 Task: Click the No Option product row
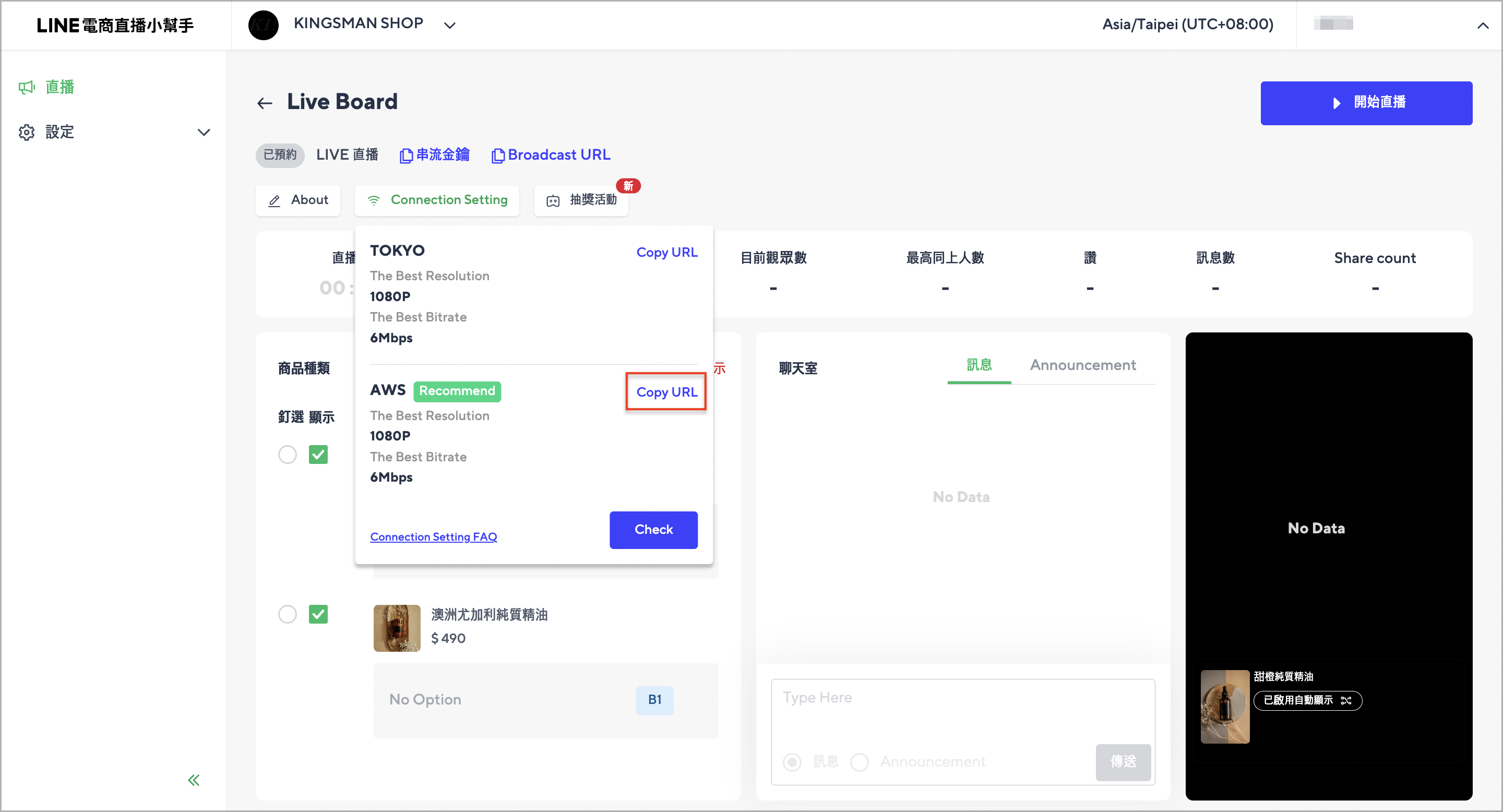coord(545,700)
